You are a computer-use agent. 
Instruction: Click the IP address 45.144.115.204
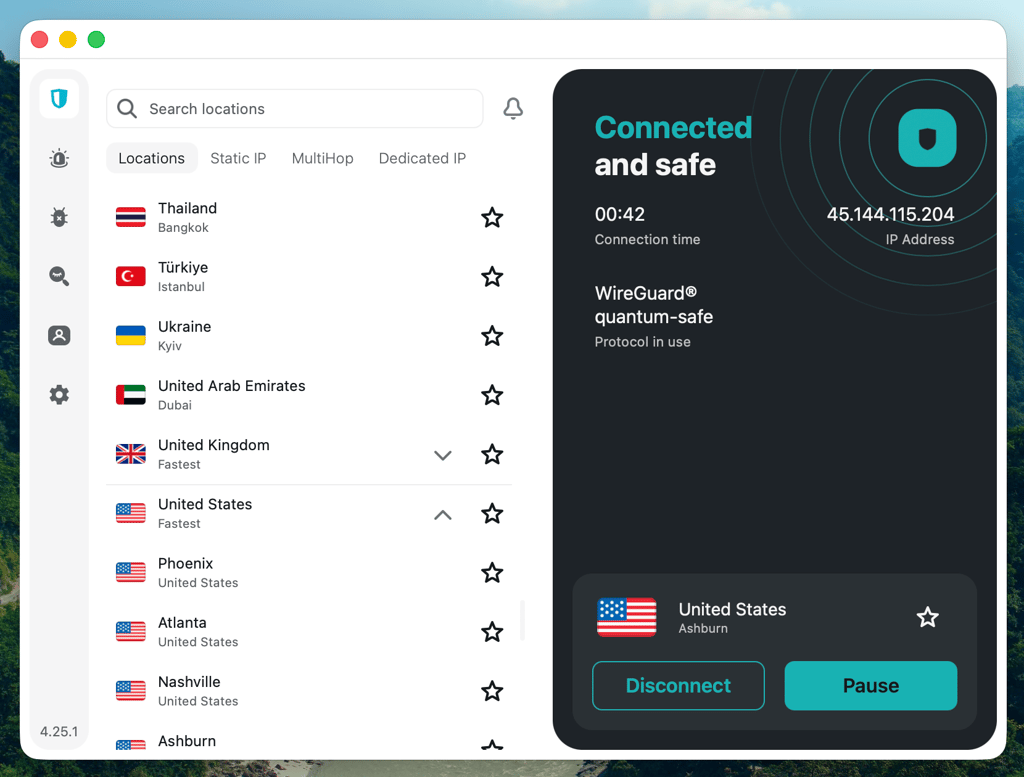pos(890,214)
